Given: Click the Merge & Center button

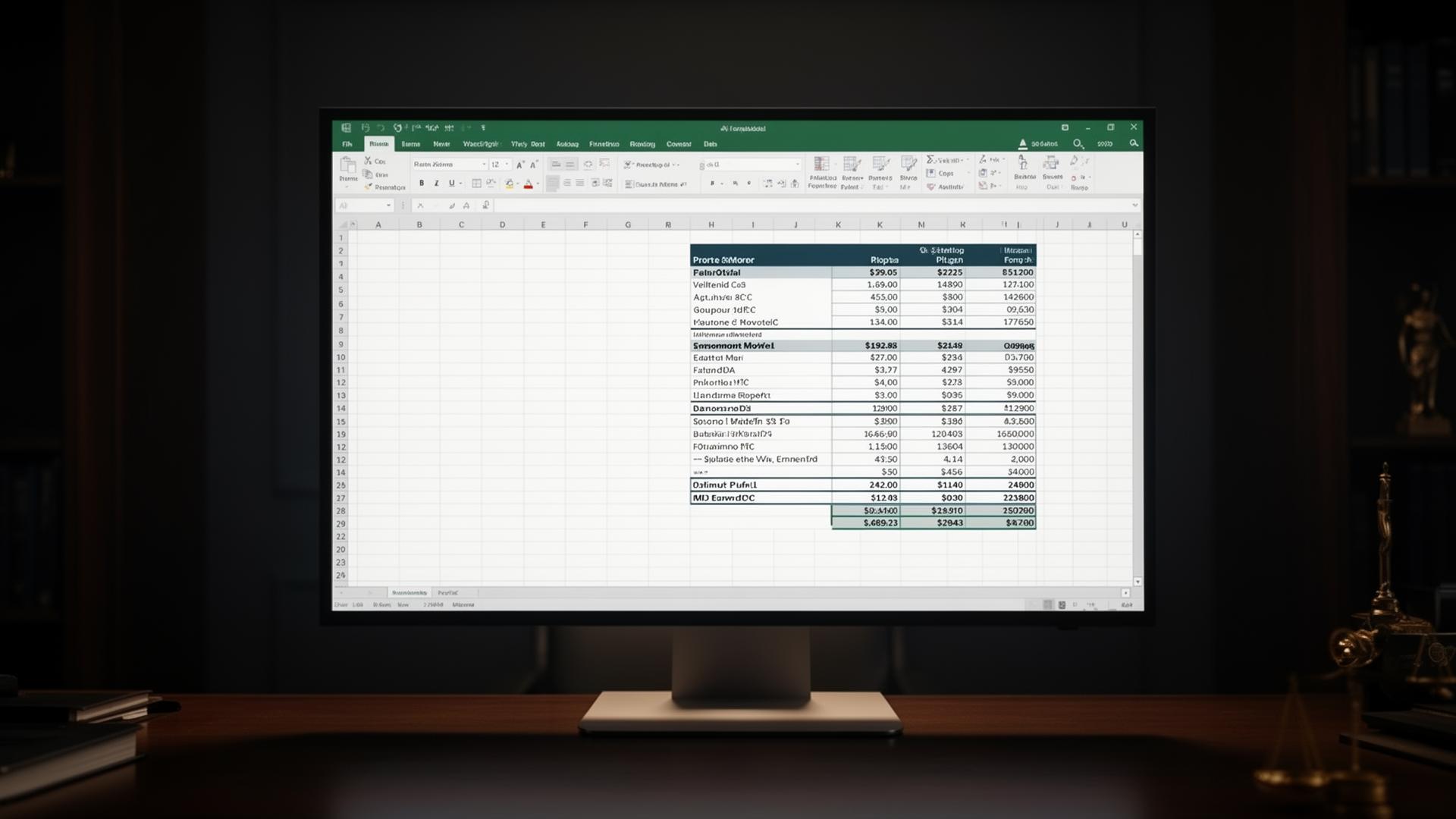Looking at the screenshot, I should click(x=656, y=184).
